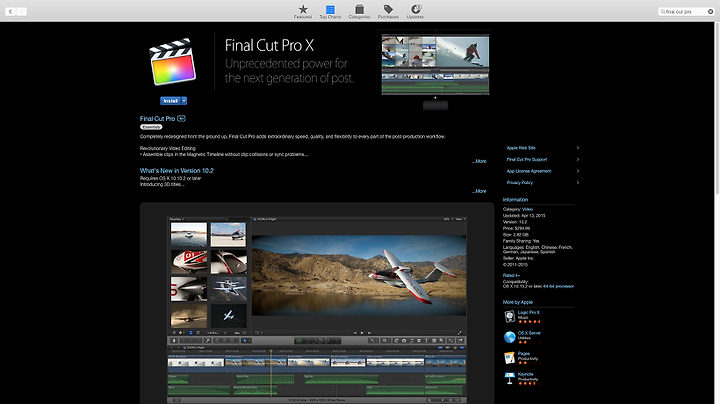
Task: Click the chevron beside App License Agreement
Action: pyautogui.click(x=578, y=171)
